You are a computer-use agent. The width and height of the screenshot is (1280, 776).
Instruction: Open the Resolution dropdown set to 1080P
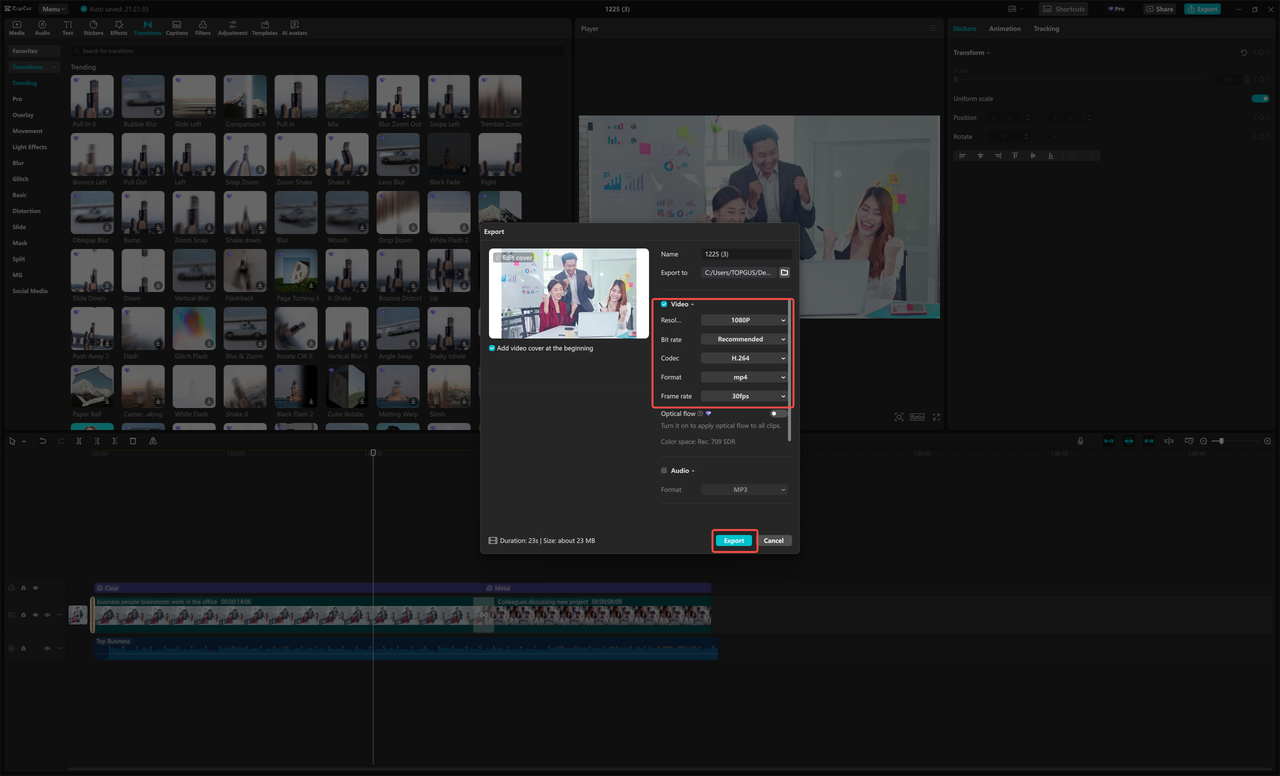[744, 319]
